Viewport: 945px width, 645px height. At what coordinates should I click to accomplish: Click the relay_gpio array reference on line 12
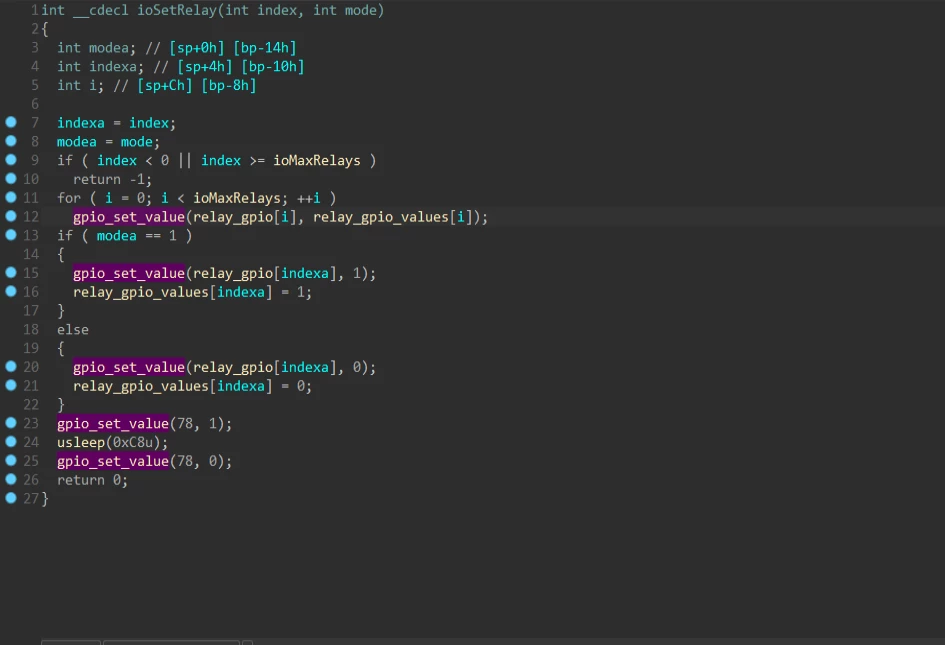[234, 216]
